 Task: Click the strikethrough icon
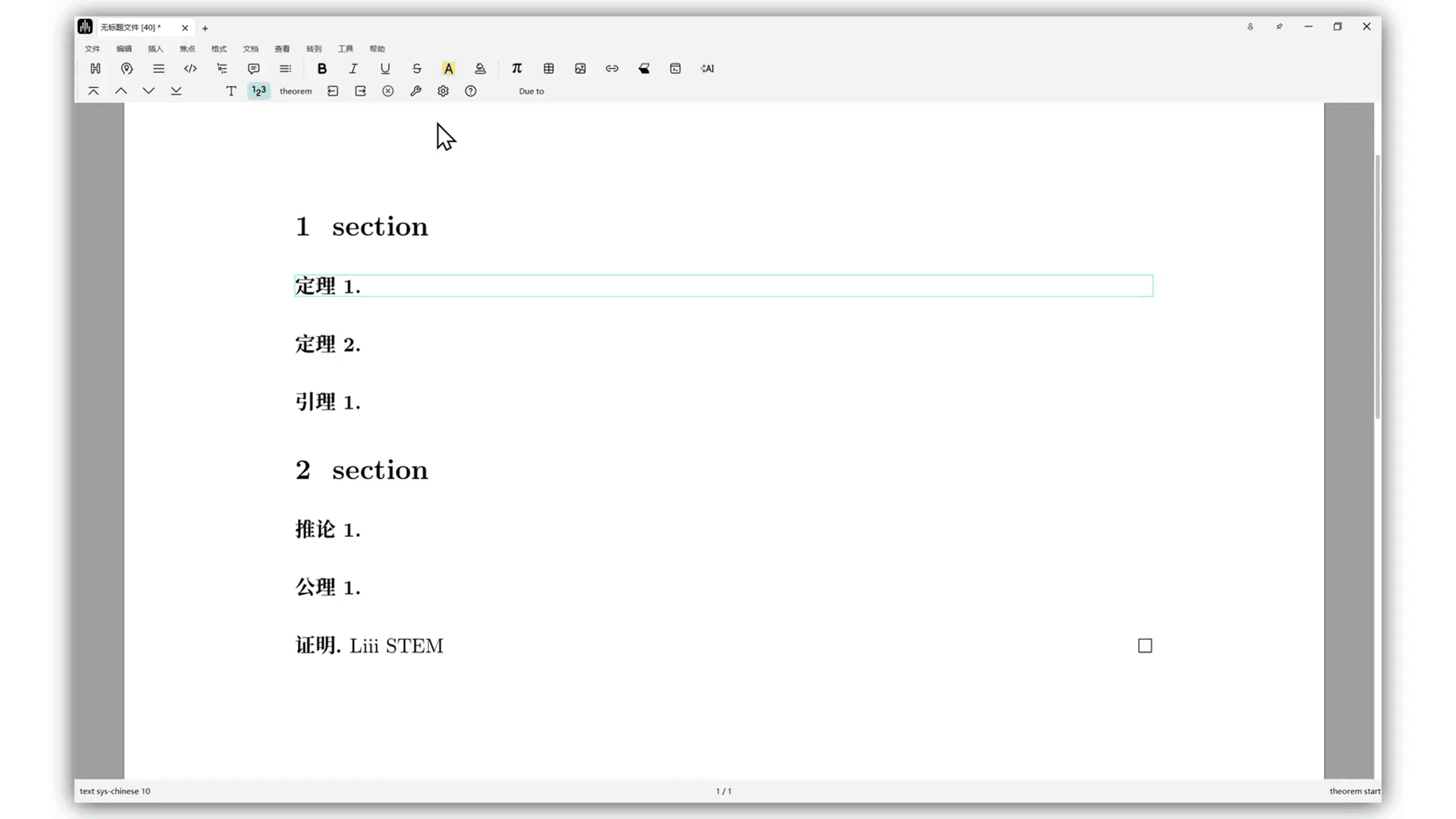tap(416, 68)
